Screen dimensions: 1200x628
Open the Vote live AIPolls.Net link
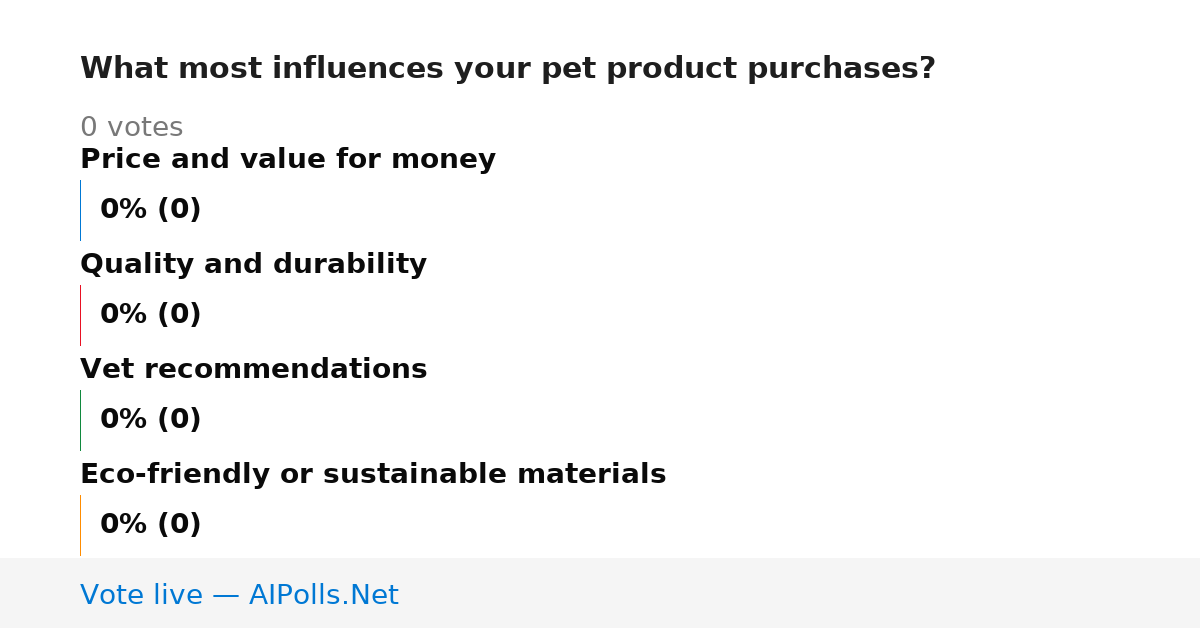239,595
